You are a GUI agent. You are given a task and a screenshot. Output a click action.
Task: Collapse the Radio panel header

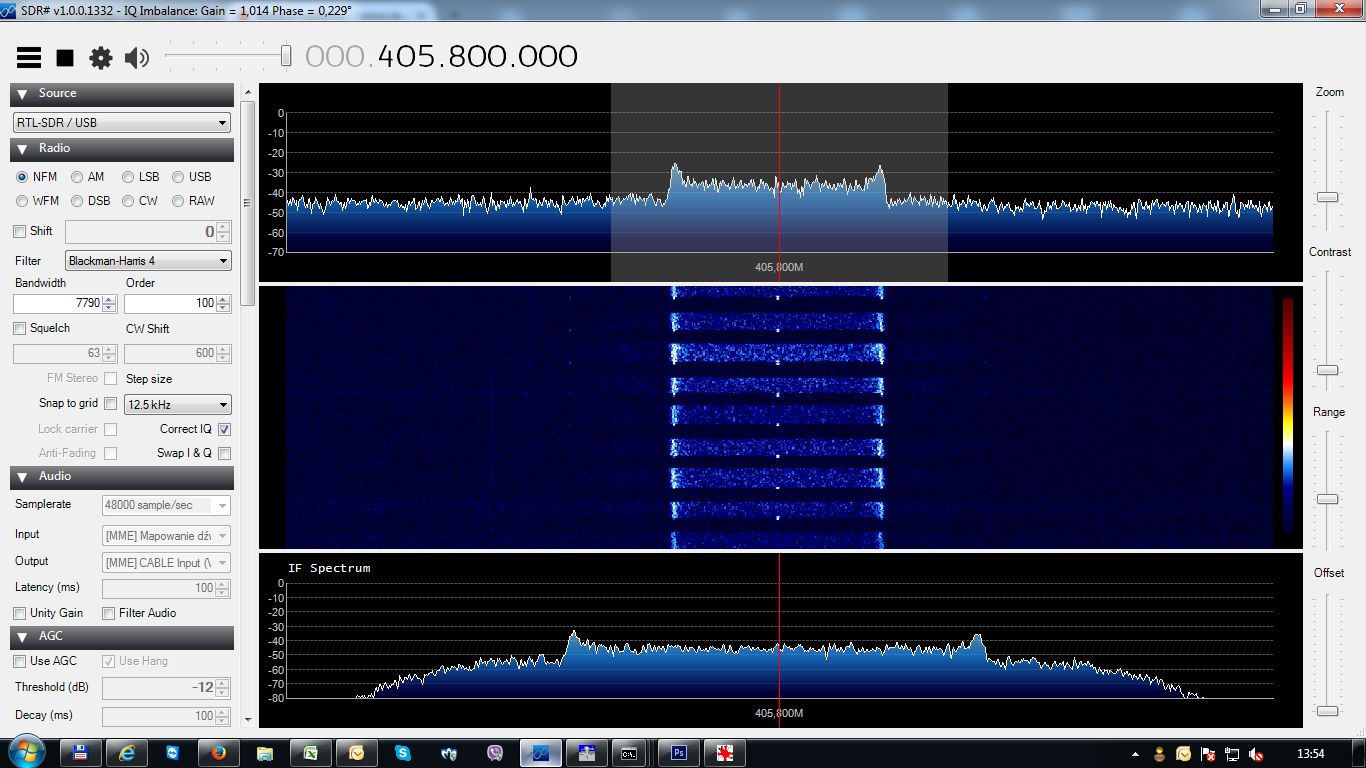(x=122, y=149)
